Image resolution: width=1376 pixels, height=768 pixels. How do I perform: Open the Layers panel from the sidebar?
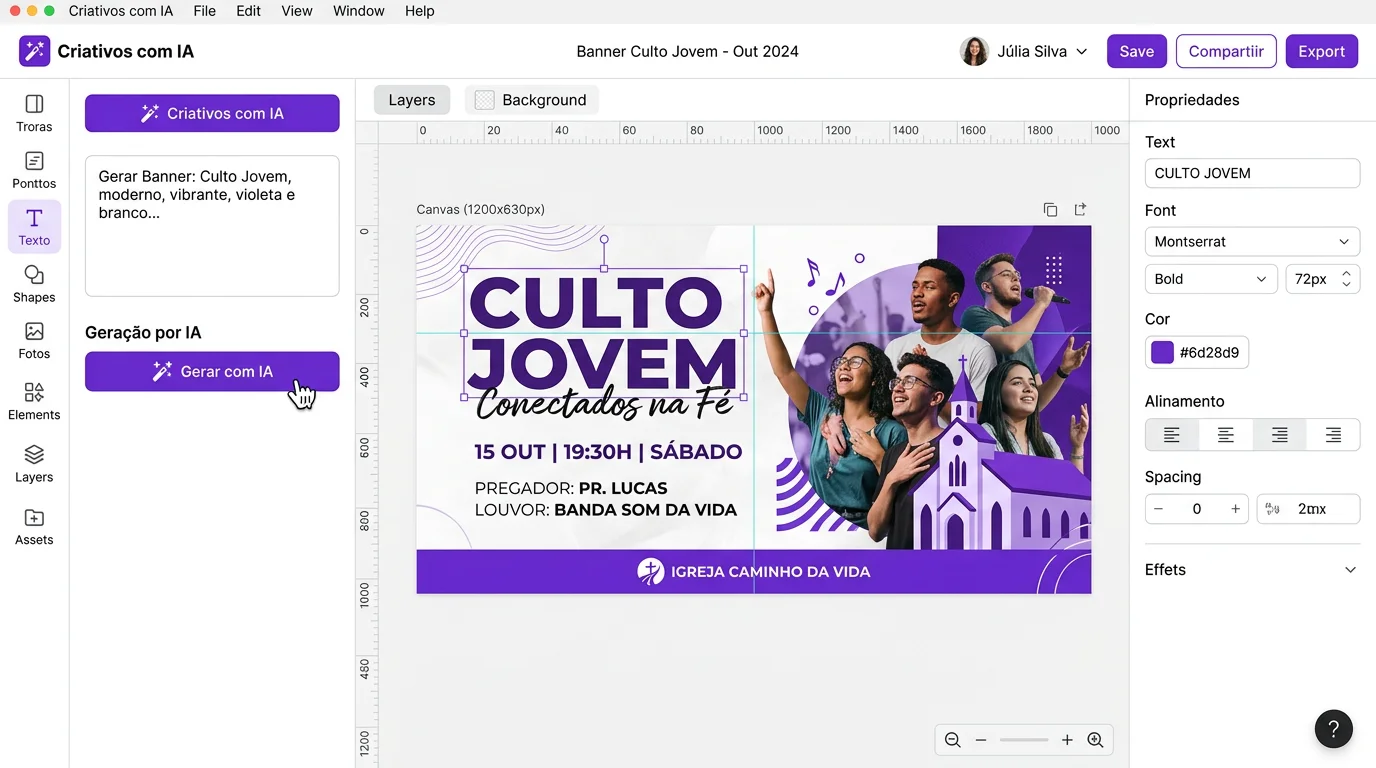[34, 463]
